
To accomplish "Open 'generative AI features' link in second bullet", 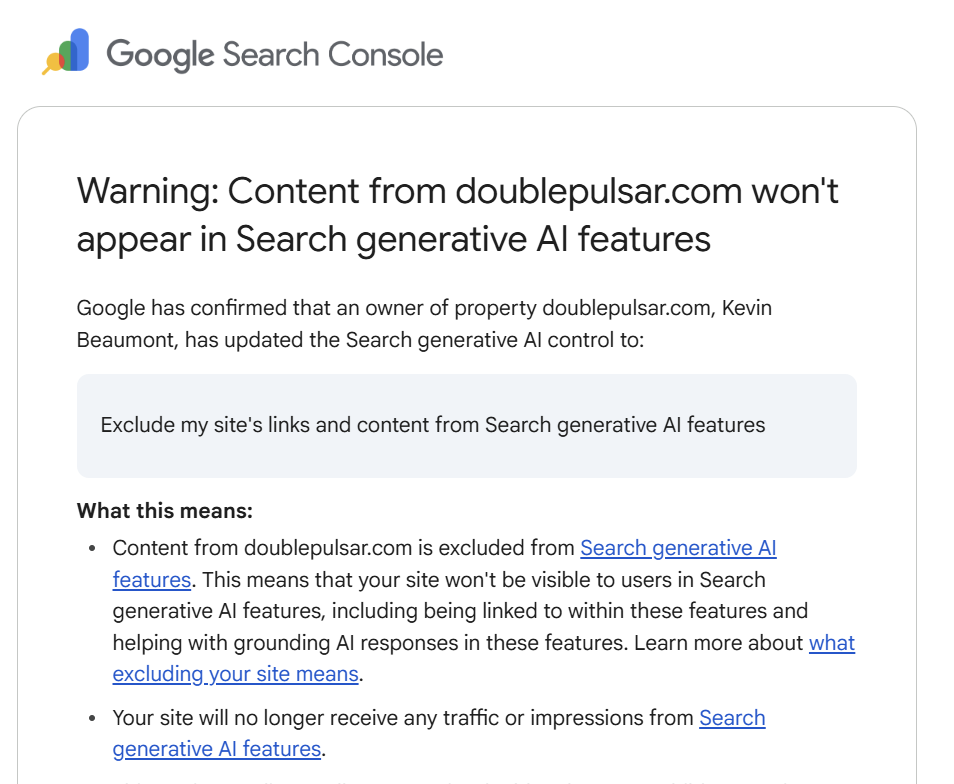I will coord(217,749).
